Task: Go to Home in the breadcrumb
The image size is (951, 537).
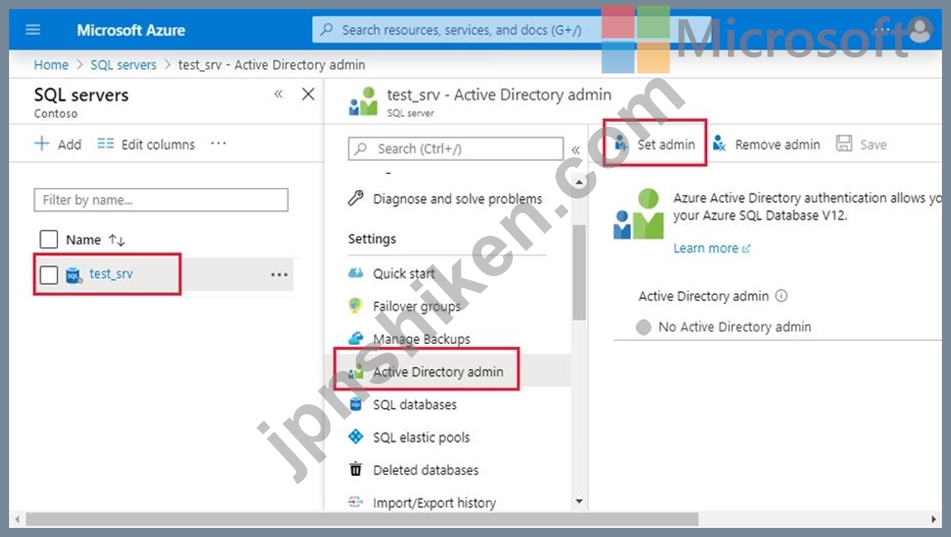Action: 51,64
